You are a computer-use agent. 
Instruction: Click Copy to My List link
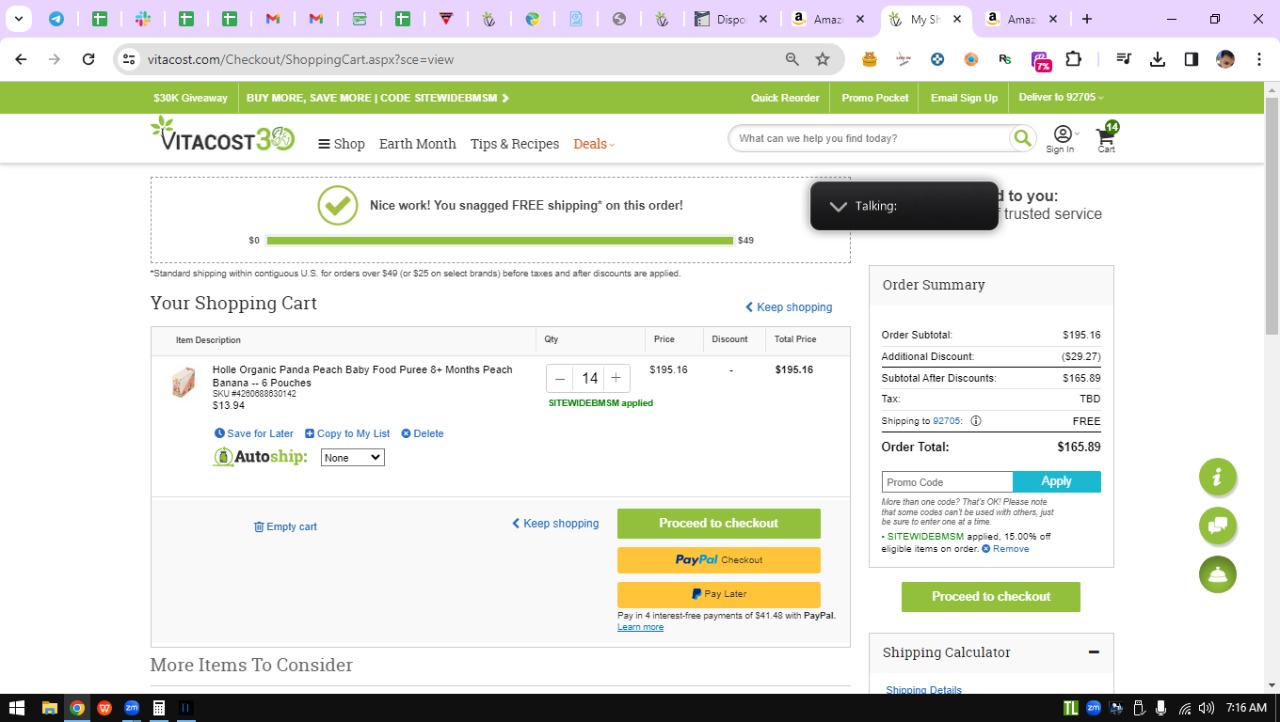pos(347,434)
